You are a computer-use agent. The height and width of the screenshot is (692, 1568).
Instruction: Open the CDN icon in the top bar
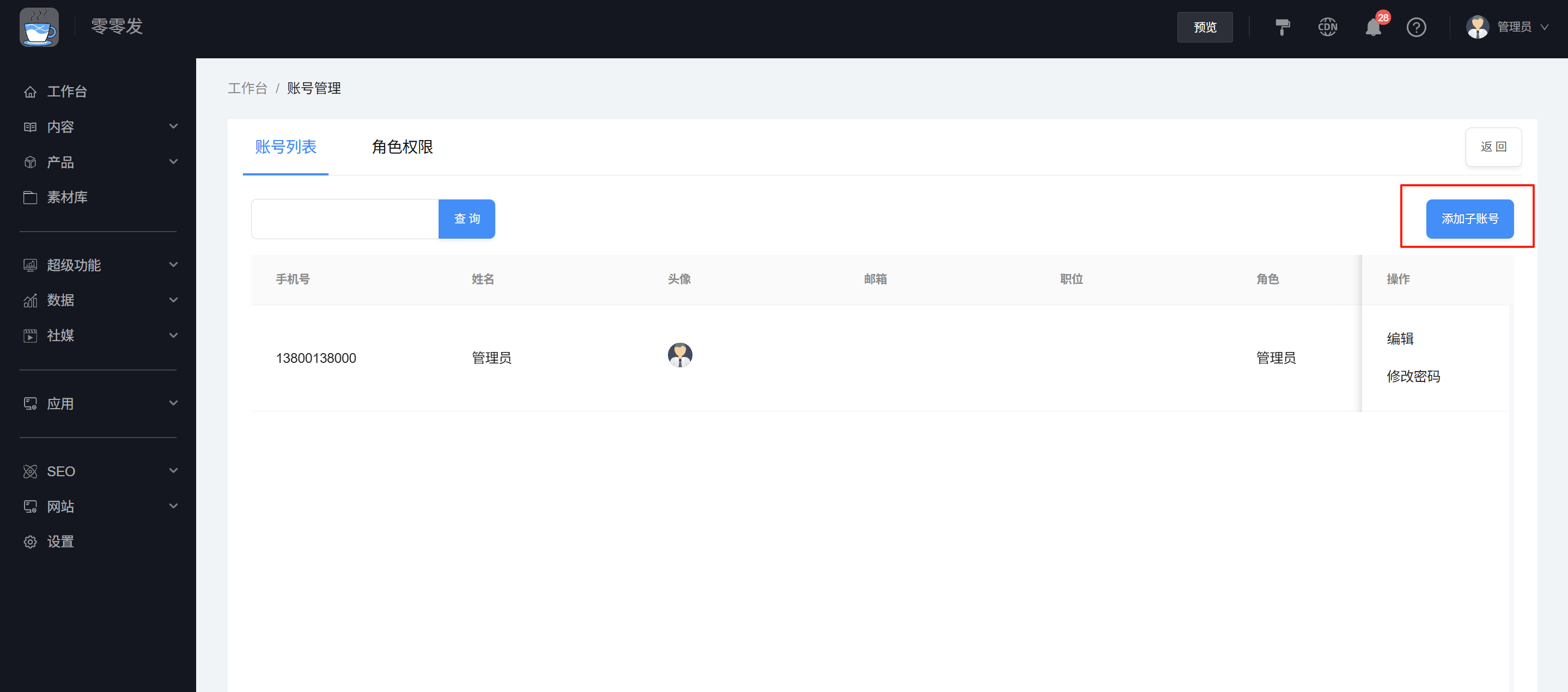coord(1328,27)
